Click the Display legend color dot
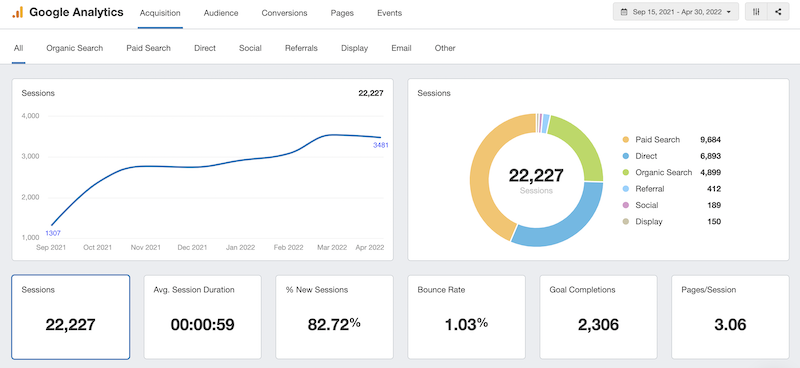 click(x=626, y=222)
